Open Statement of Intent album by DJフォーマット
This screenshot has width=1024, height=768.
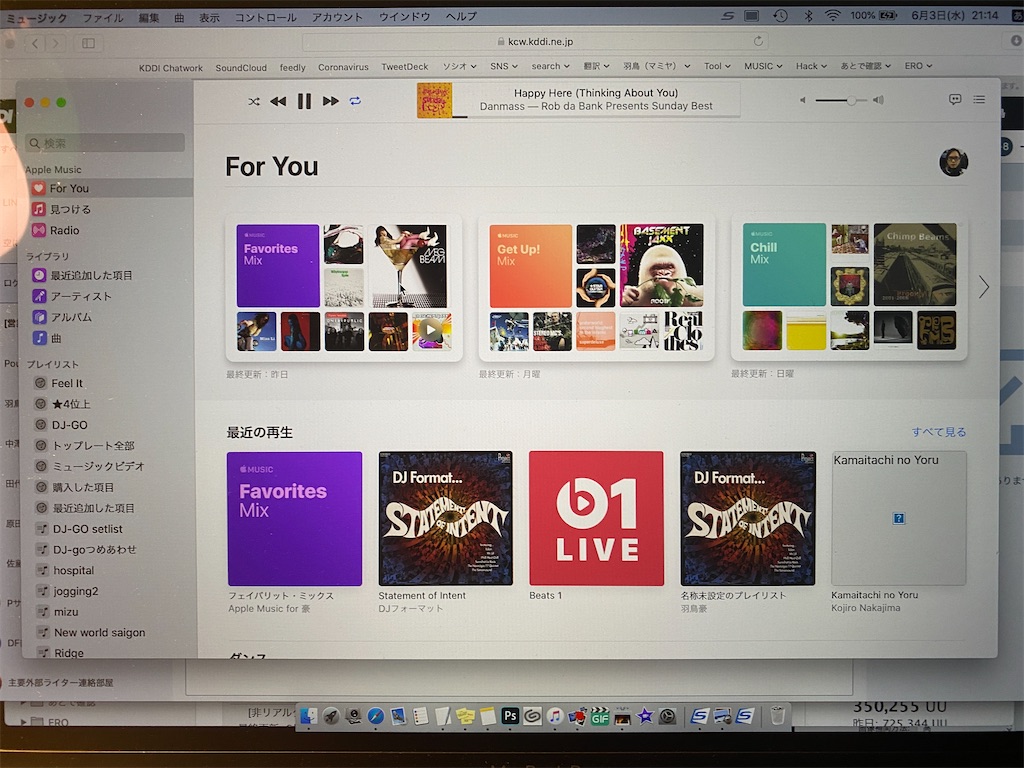coord(445,518)
